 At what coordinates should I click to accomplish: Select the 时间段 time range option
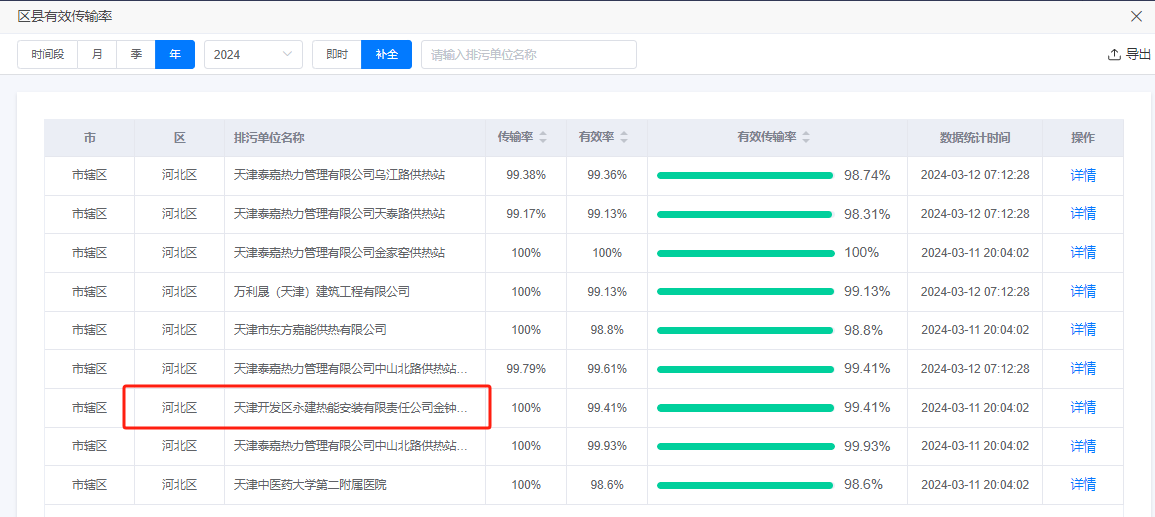click(47, 54)
